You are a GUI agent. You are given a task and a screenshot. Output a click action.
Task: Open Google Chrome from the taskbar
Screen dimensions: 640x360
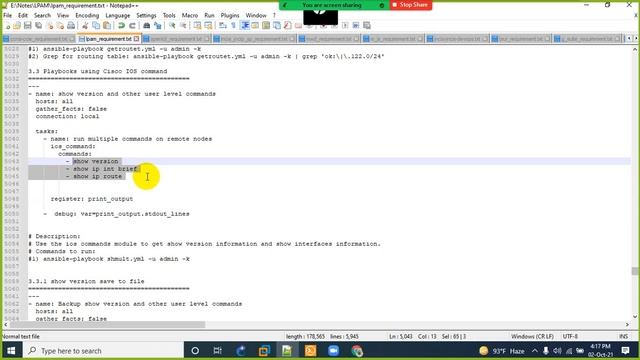pos(357,351)
